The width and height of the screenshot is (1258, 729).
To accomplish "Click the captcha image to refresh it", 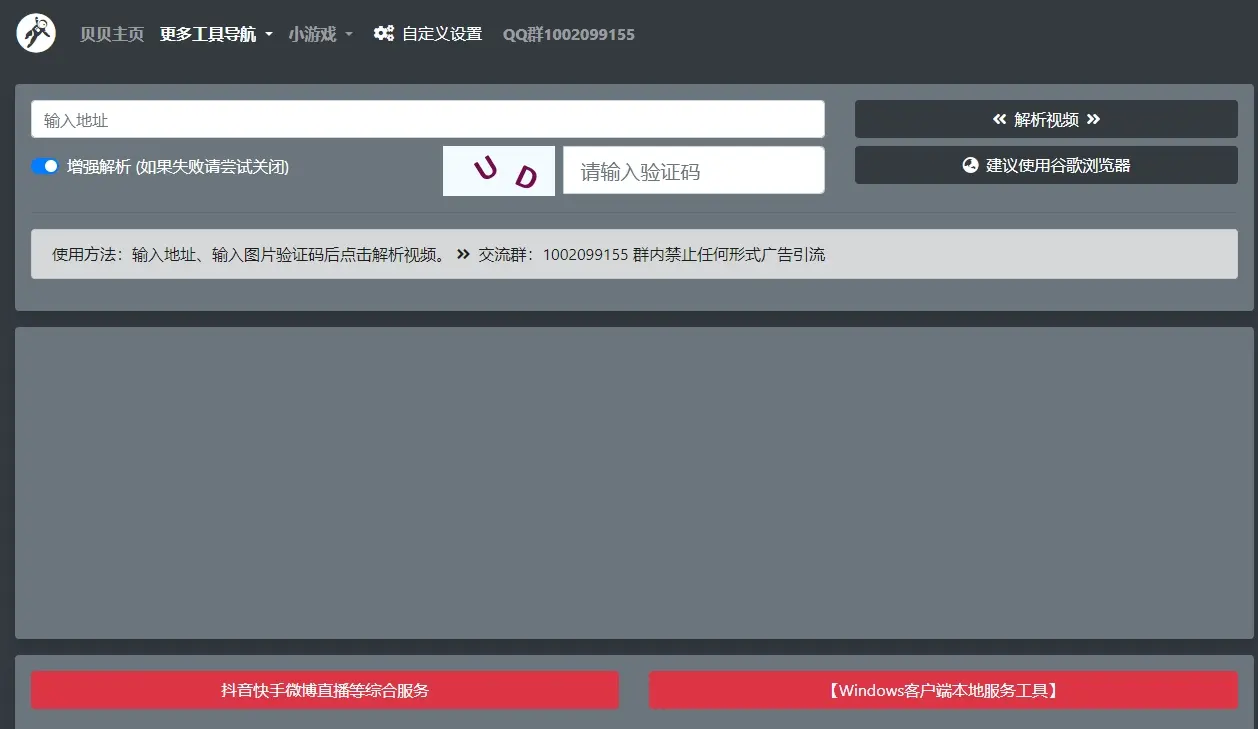I will click(499, 170).
